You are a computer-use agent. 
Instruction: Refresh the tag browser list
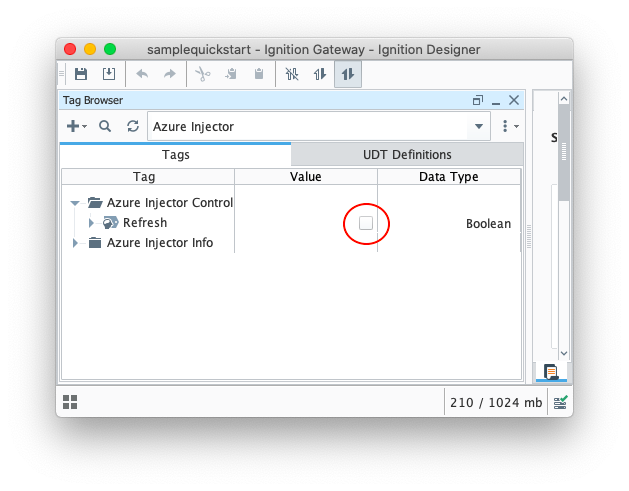[x=132, y=126]
